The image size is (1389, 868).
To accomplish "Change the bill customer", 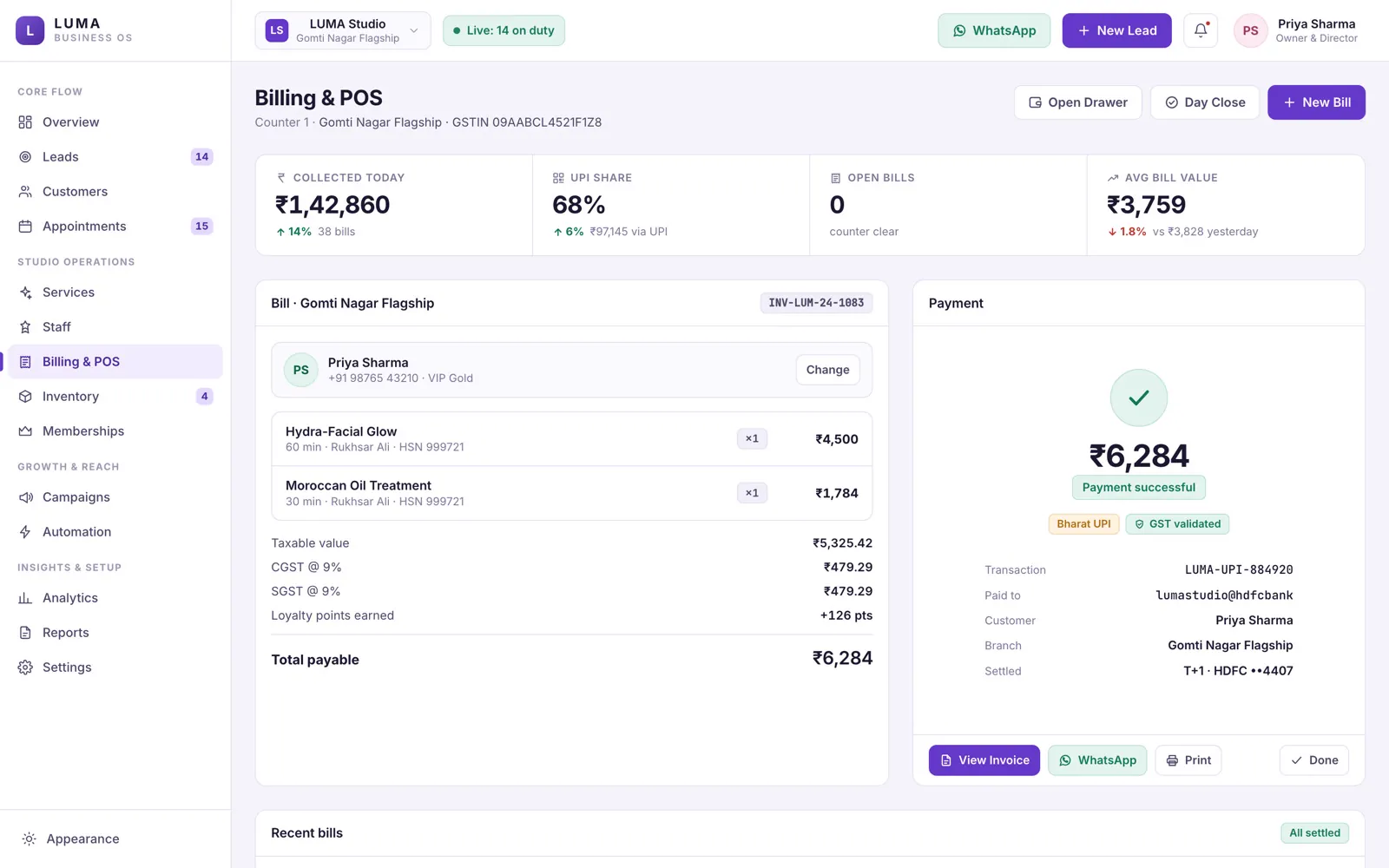I will pyautogui.click(x=827, y=370).
